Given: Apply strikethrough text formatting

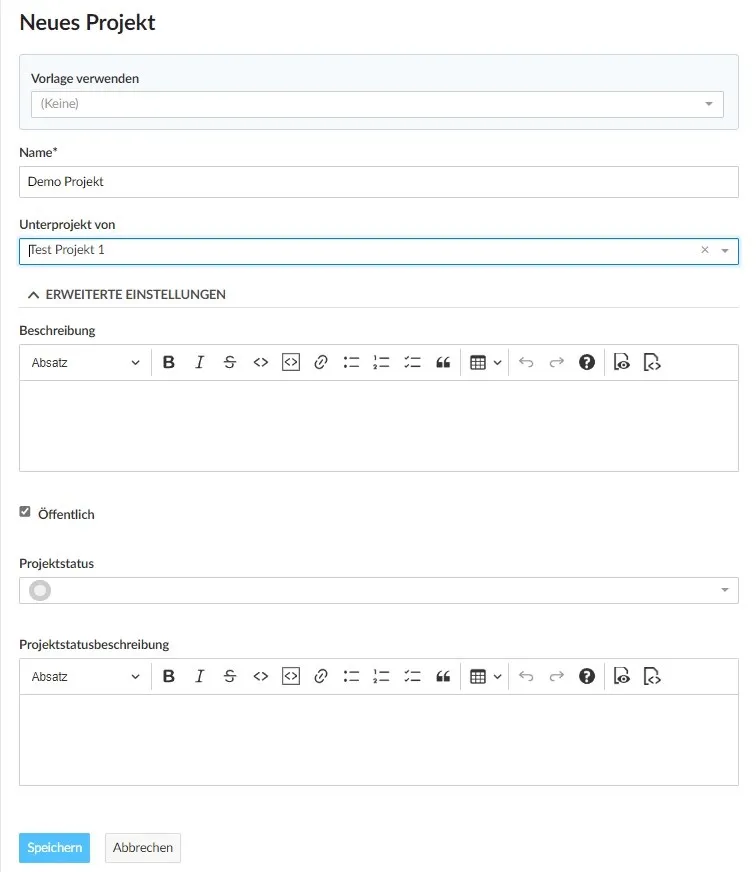Looking at the screenshot, I should 230,362.
